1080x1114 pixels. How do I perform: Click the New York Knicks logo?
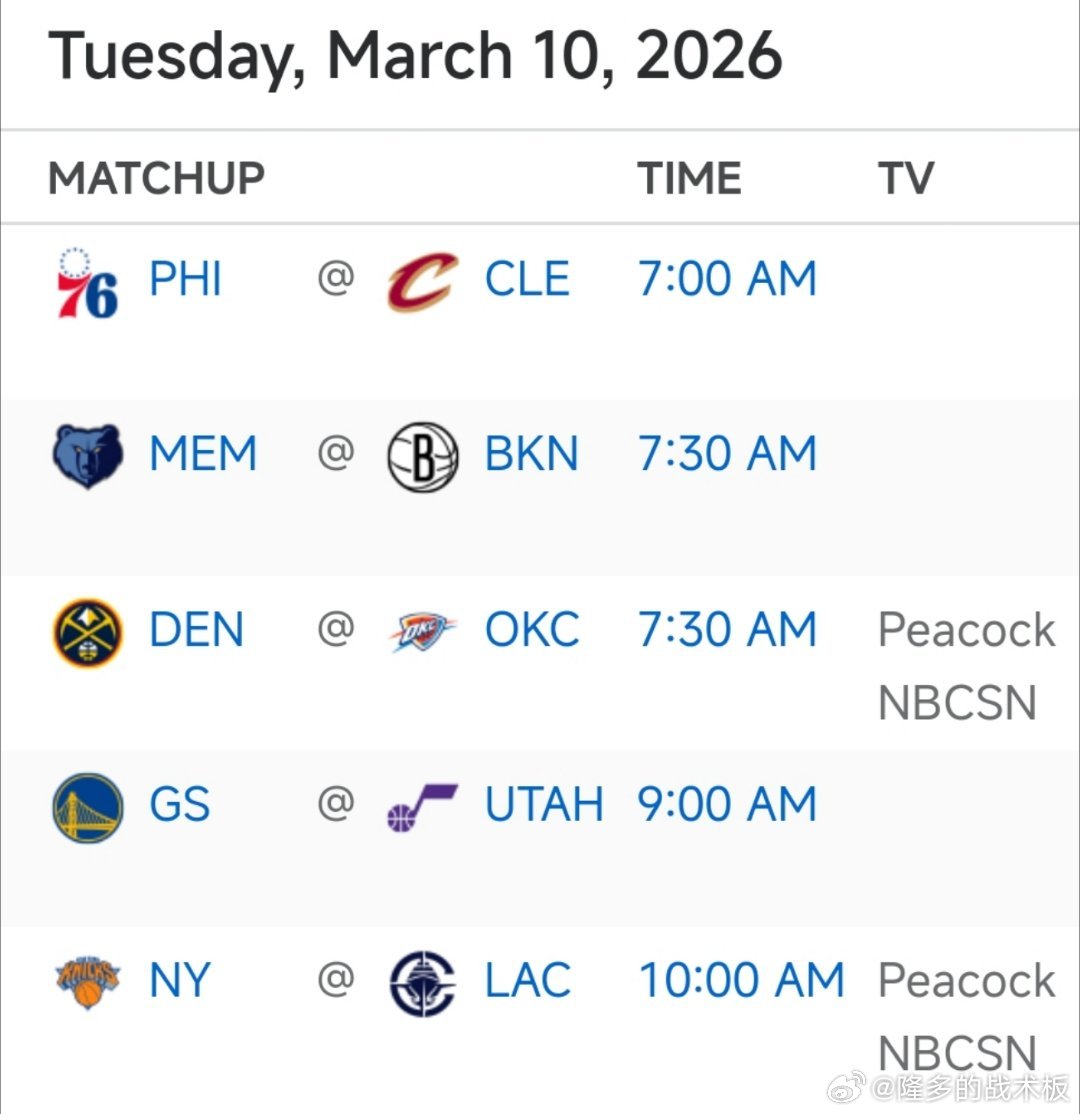click(87, 982)
